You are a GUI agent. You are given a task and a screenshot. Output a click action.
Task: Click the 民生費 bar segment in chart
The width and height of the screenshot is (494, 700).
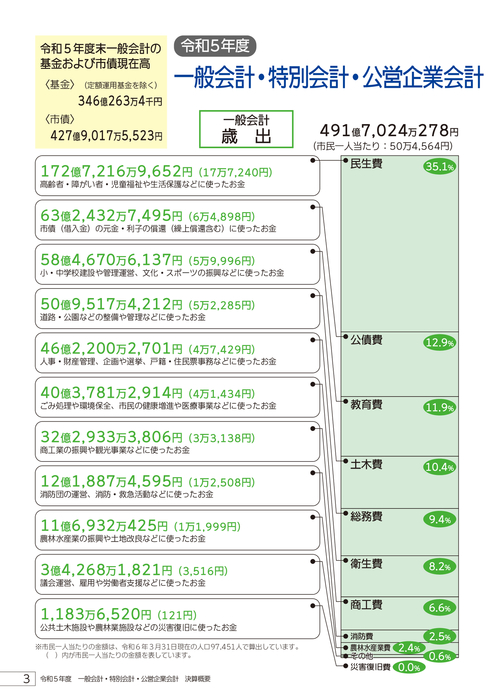tap(399, 244)
